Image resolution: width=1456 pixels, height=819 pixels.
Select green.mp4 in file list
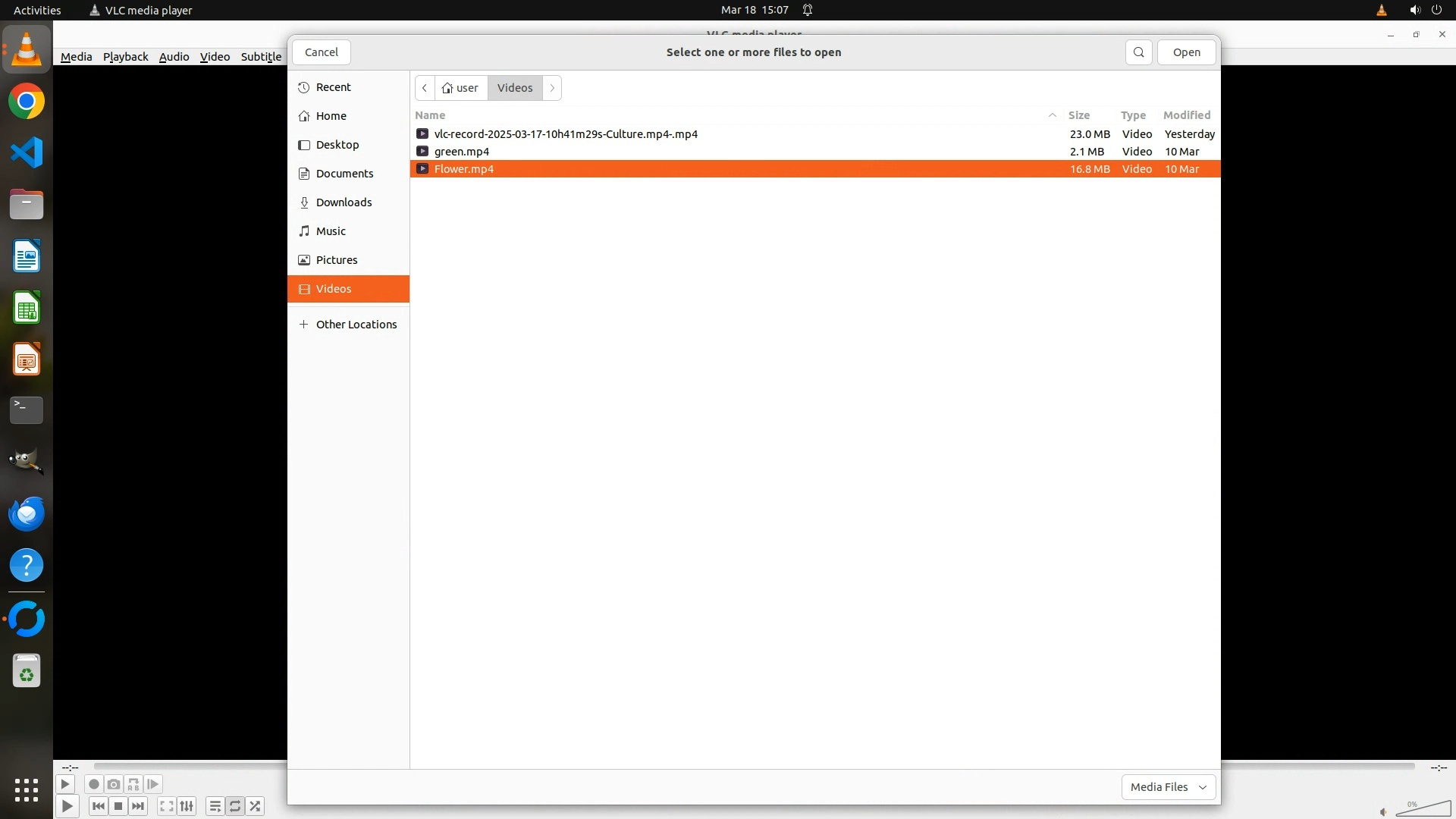click(x=462, y=152)
